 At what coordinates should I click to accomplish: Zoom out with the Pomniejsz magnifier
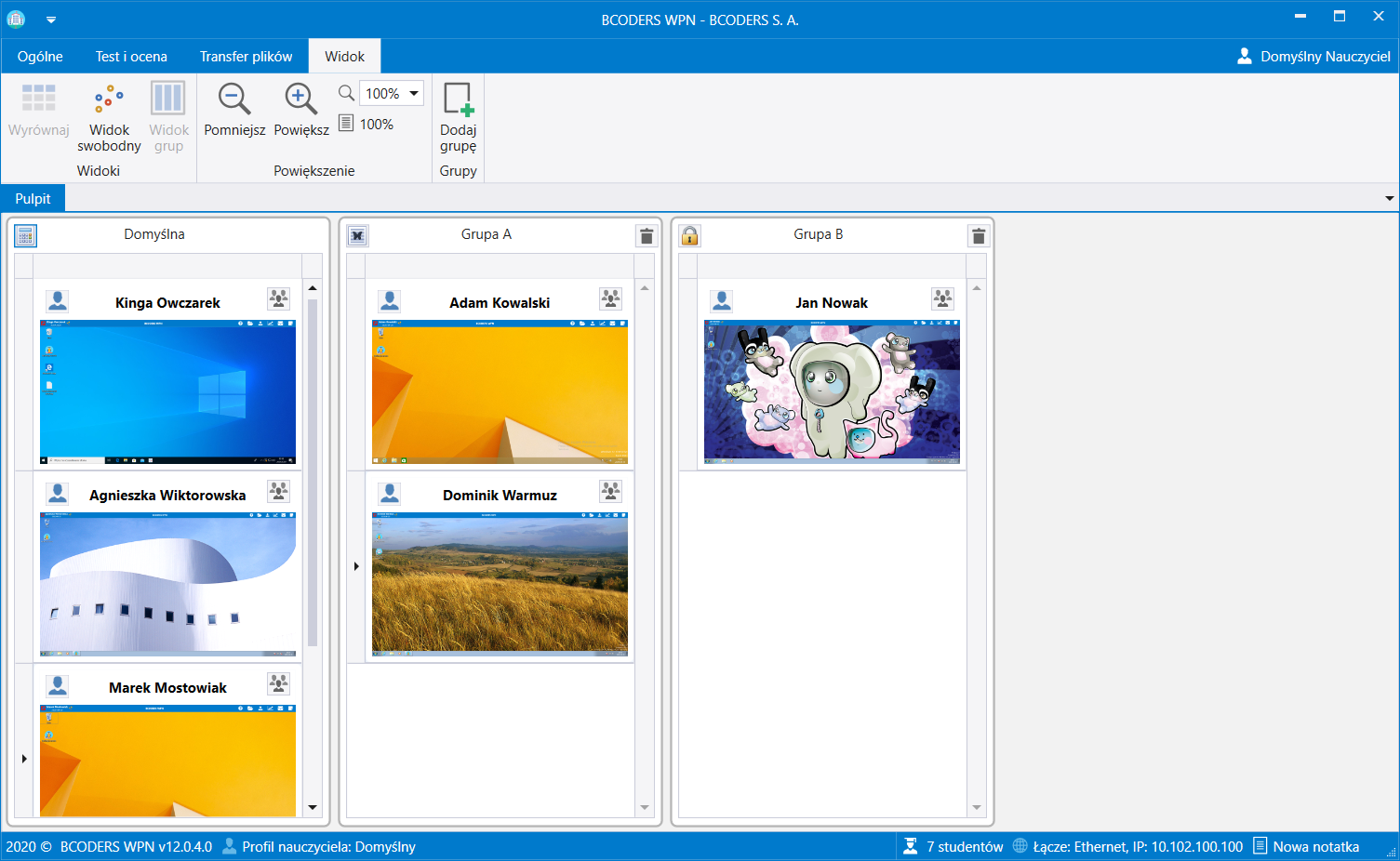234,99
